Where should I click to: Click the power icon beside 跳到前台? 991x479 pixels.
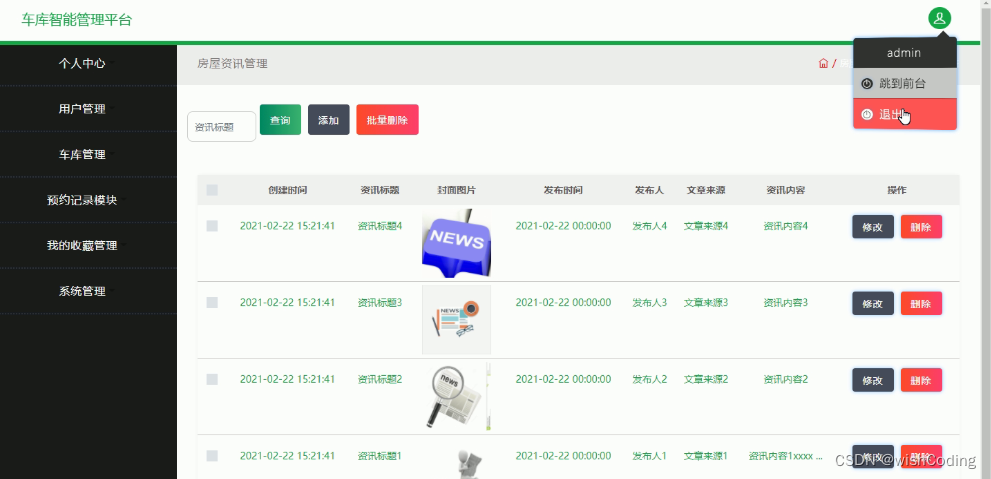pyautogui.click(x=867, y=84)
